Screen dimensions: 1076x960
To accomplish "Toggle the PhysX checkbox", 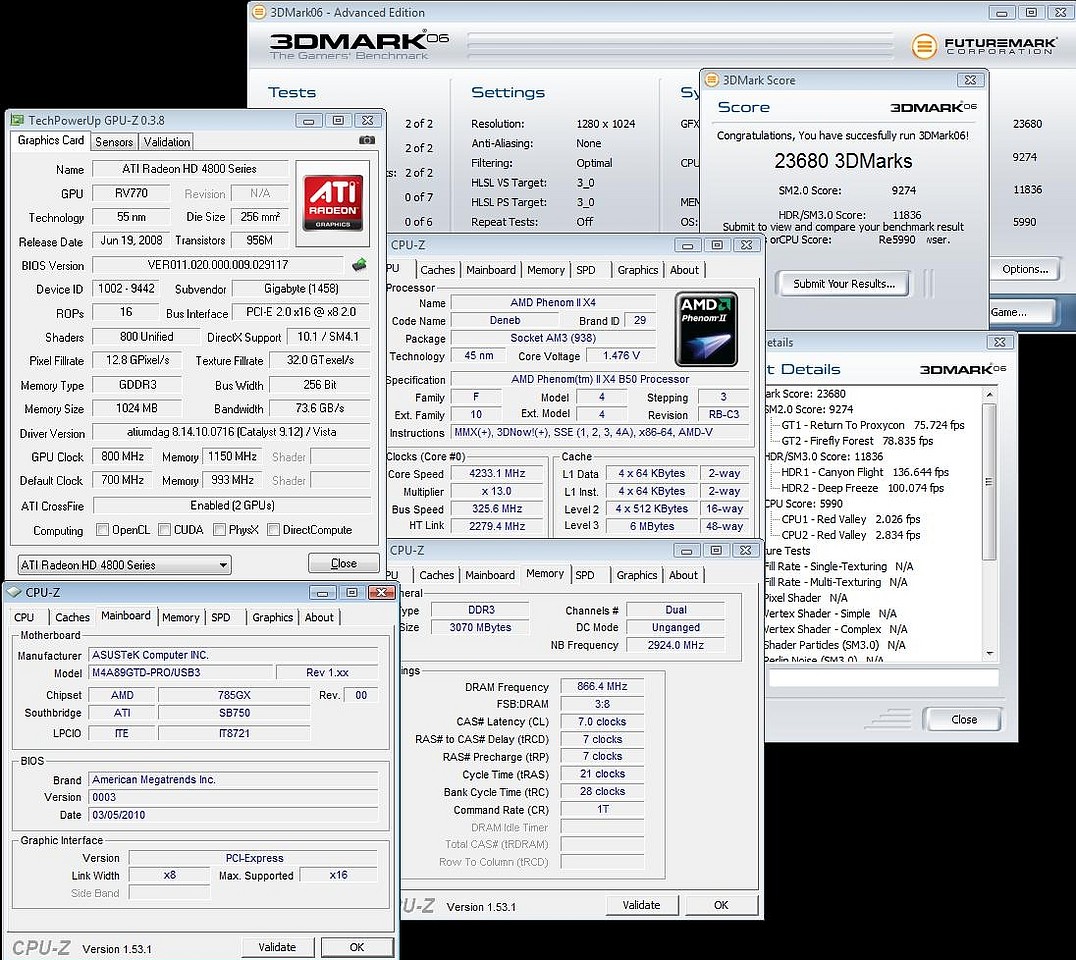I will click(x=217, y=530).
